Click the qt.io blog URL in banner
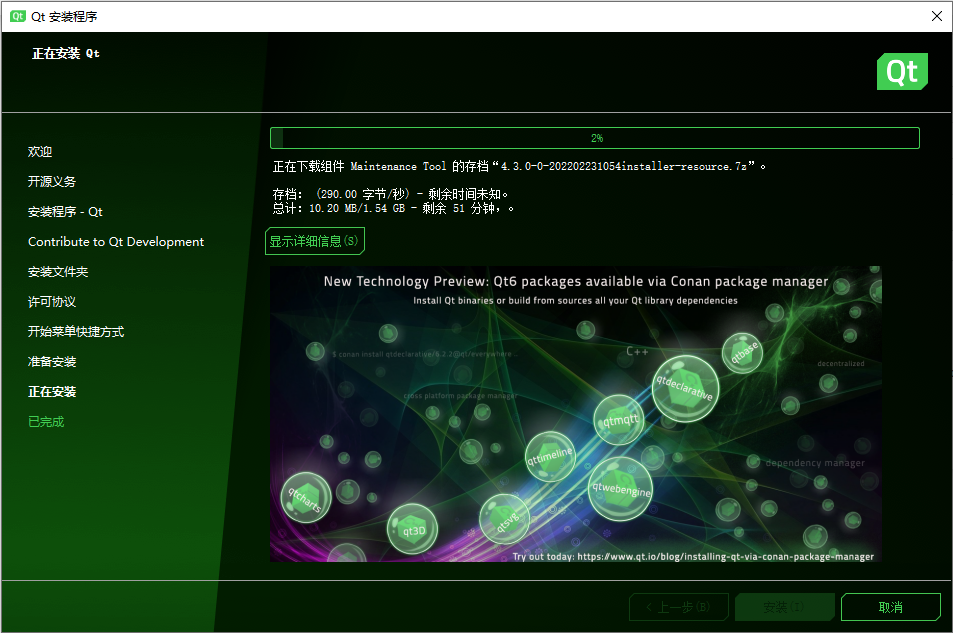Image resolution: width=953 pixels, height=633 pixels. coord(725,556)
